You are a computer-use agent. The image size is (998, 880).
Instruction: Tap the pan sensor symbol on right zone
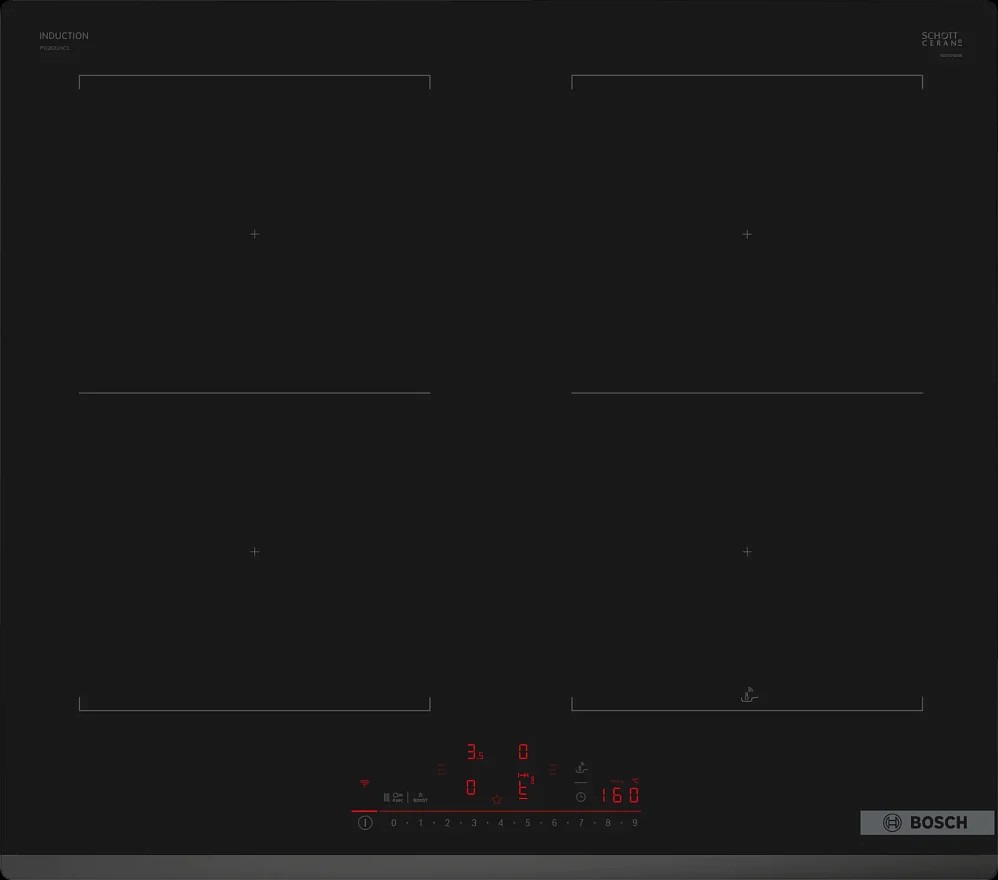click(748, 695)
